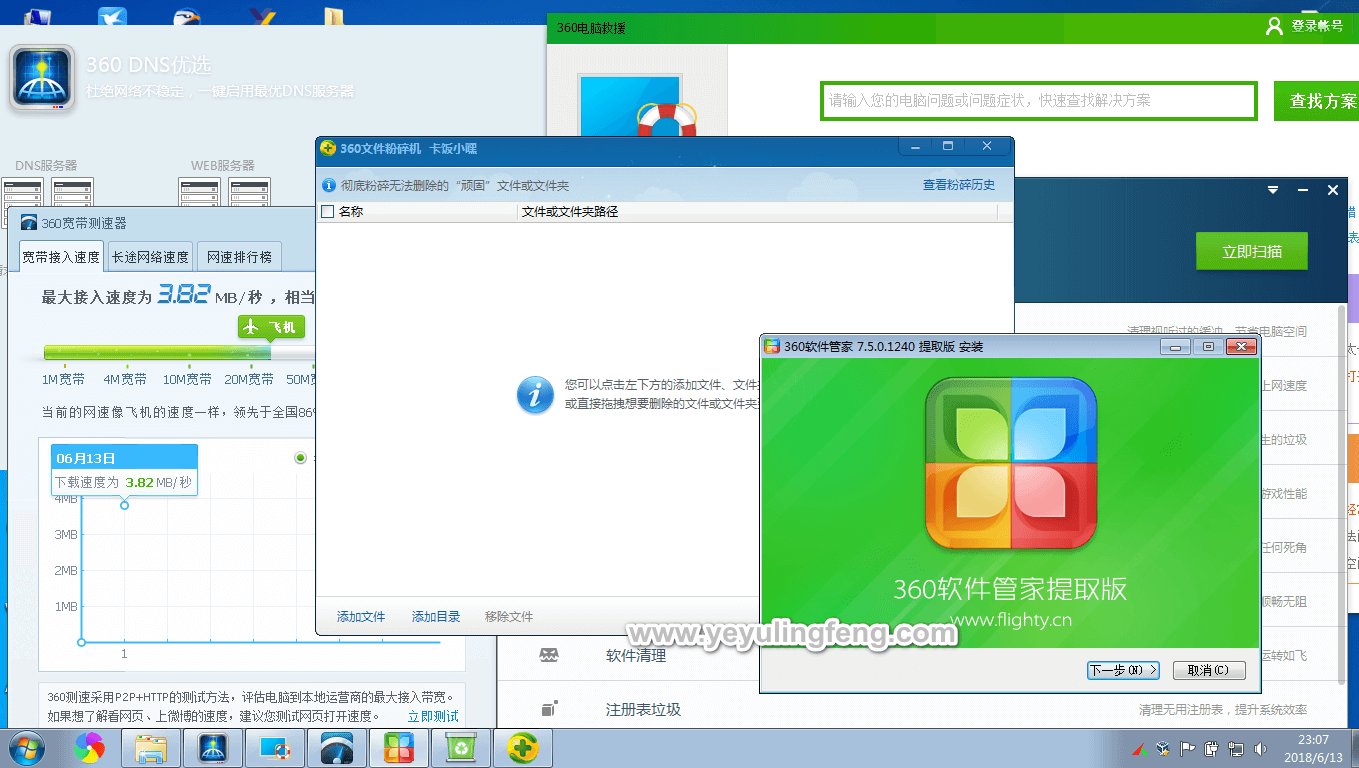
Task: Switch to 360软件管家 installer on the taskbar
Action: pyautogui.click(x=399, y=748)
